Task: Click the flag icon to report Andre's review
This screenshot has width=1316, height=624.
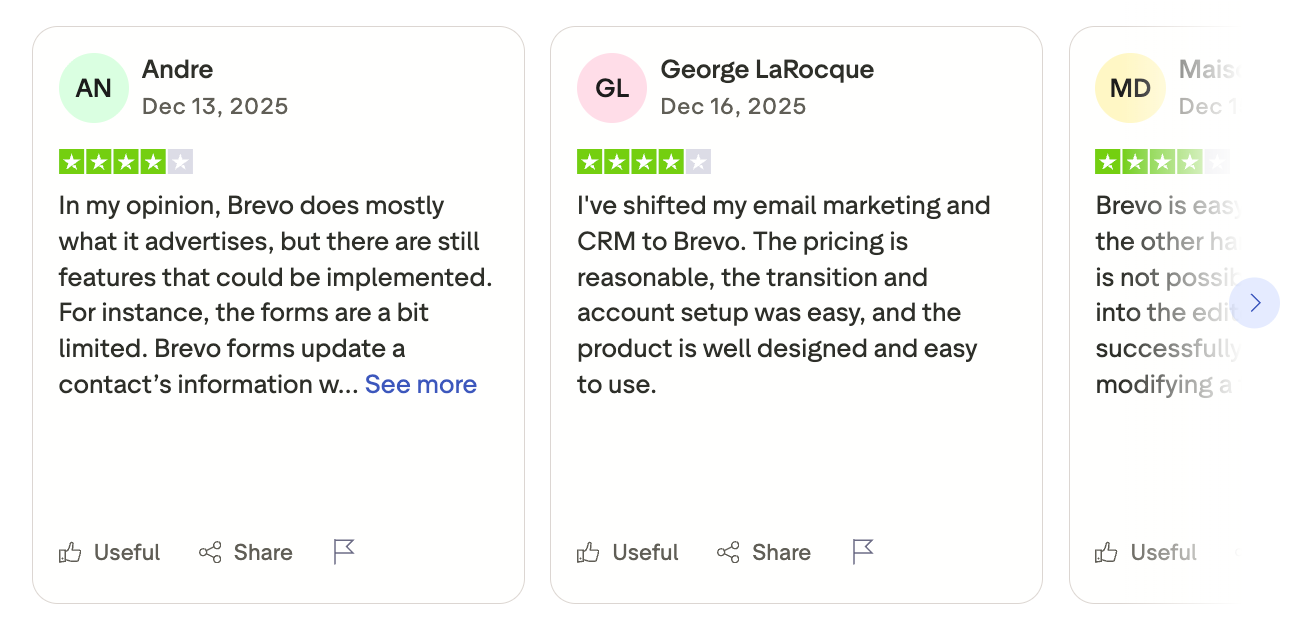Action: (x=343, y=551)
